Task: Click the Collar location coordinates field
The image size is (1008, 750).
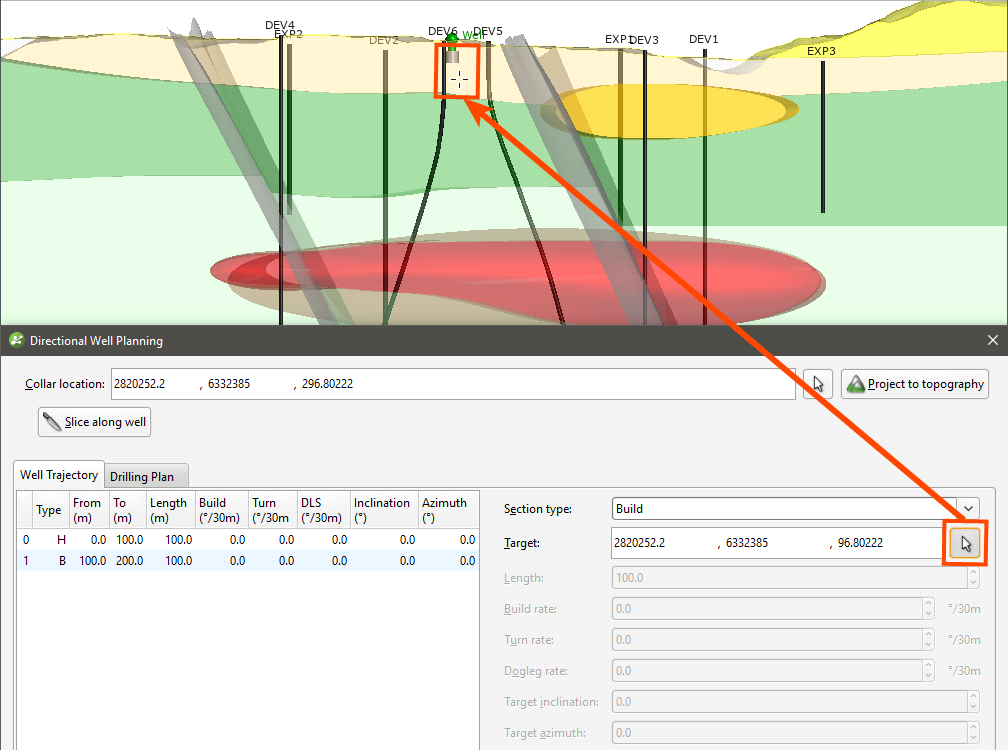Action: click(x=452, y=384)
